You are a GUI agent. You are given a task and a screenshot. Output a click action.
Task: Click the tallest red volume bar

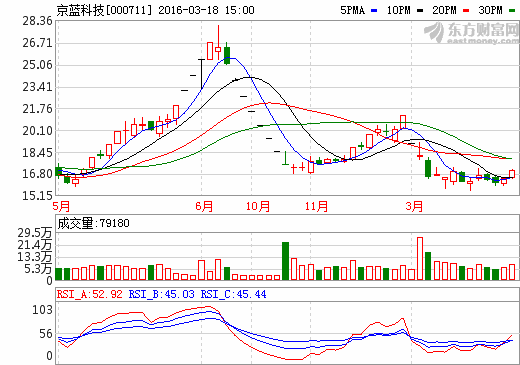420,259
